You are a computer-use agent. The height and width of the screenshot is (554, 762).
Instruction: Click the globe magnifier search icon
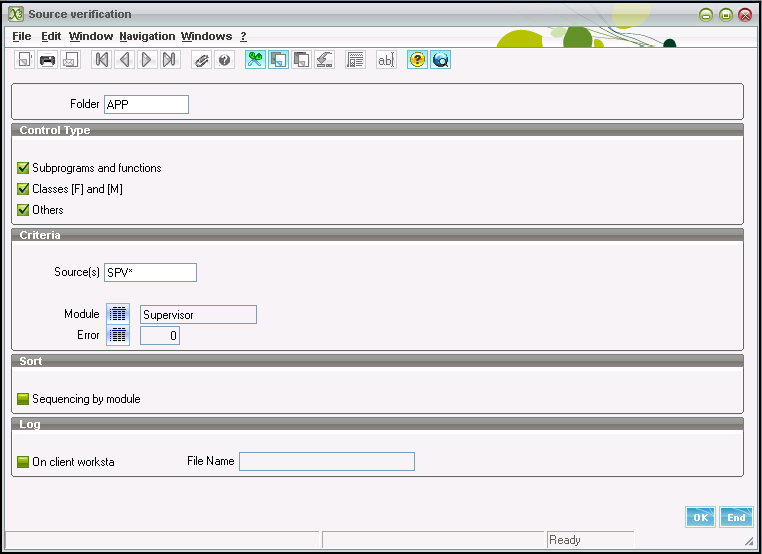pyautogui.click(x=440, y=60)
